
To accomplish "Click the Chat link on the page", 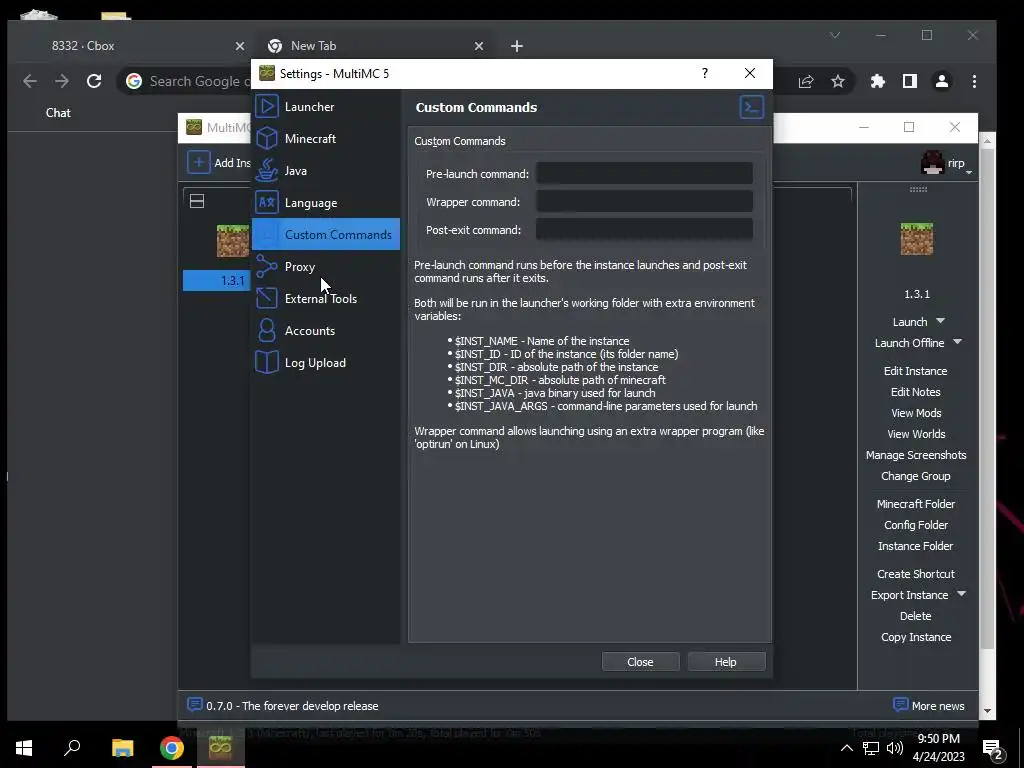I will 58,112.
